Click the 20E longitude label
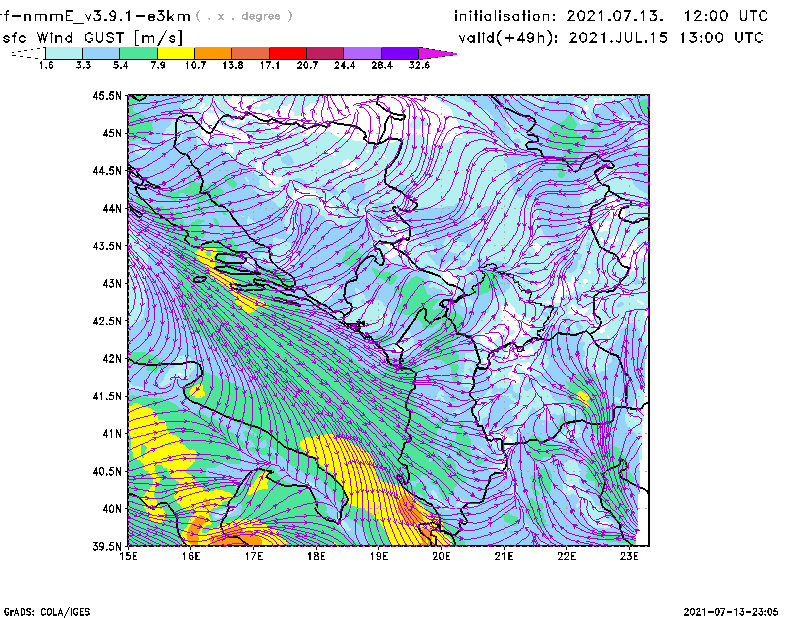Viewport: 800px width, 618px height. click(x=441, y=556)
